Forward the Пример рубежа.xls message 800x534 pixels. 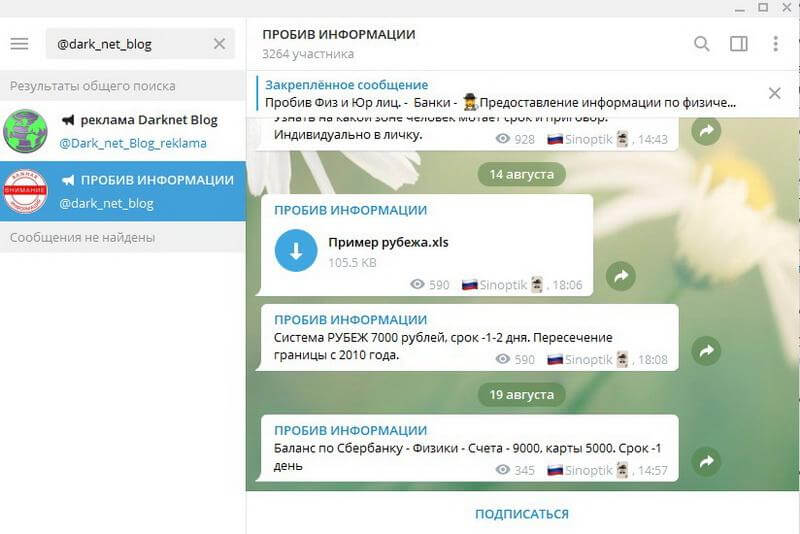click(620, 276)
